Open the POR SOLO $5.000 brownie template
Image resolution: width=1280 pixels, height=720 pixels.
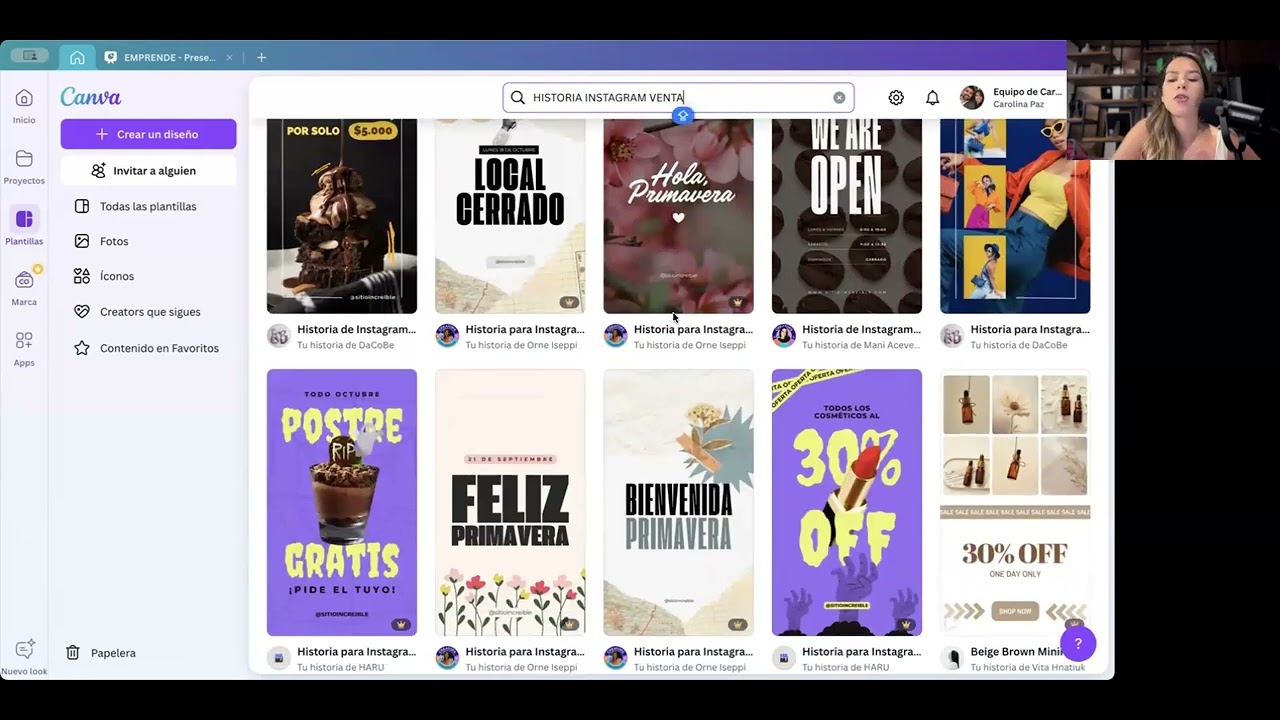pos(342,216)
